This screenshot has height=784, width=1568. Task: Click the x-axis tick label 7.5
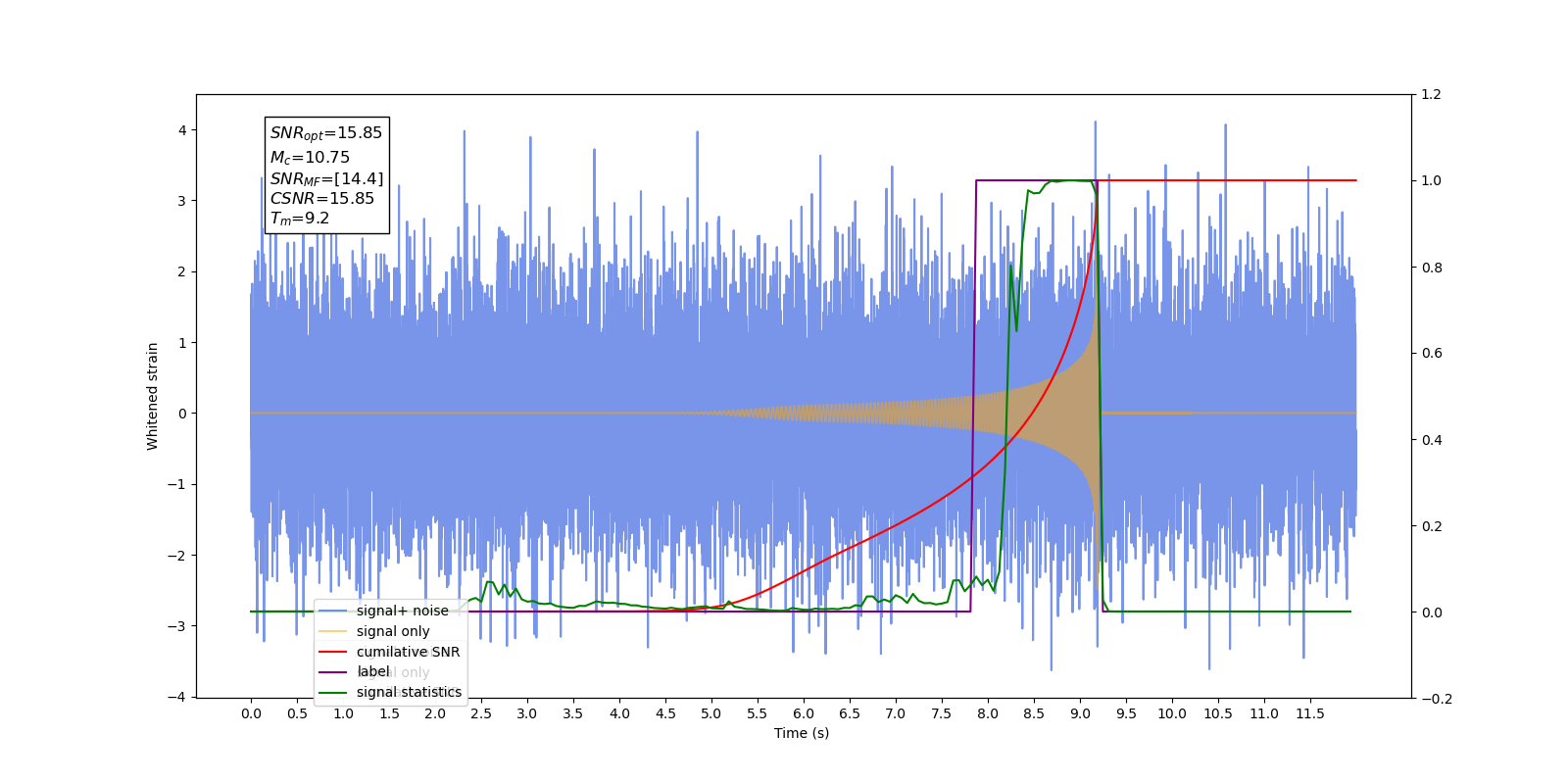(x=942, y=713)
